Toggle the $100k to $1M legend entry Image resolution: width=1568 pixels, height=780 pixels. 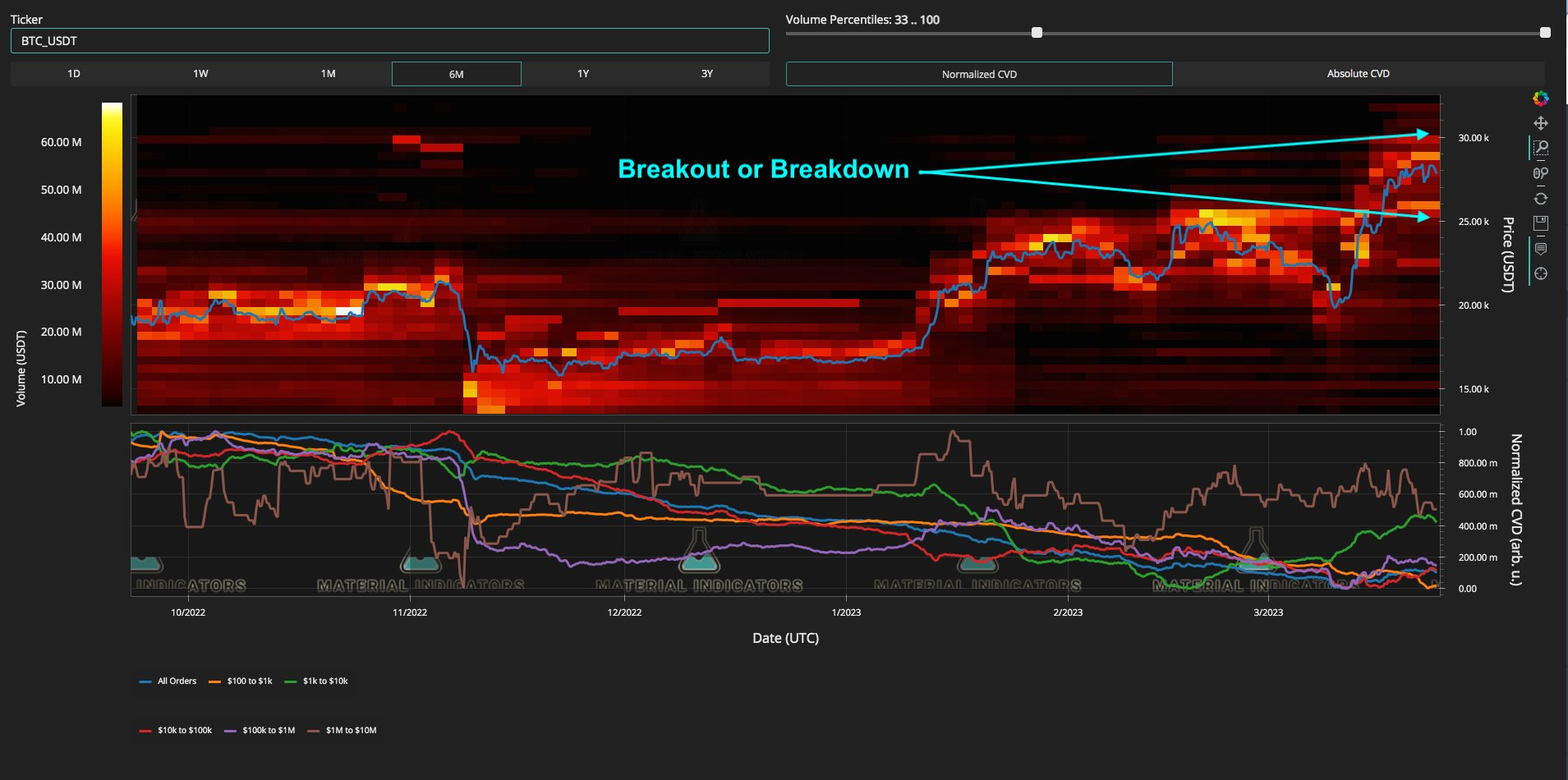(260, 731)
